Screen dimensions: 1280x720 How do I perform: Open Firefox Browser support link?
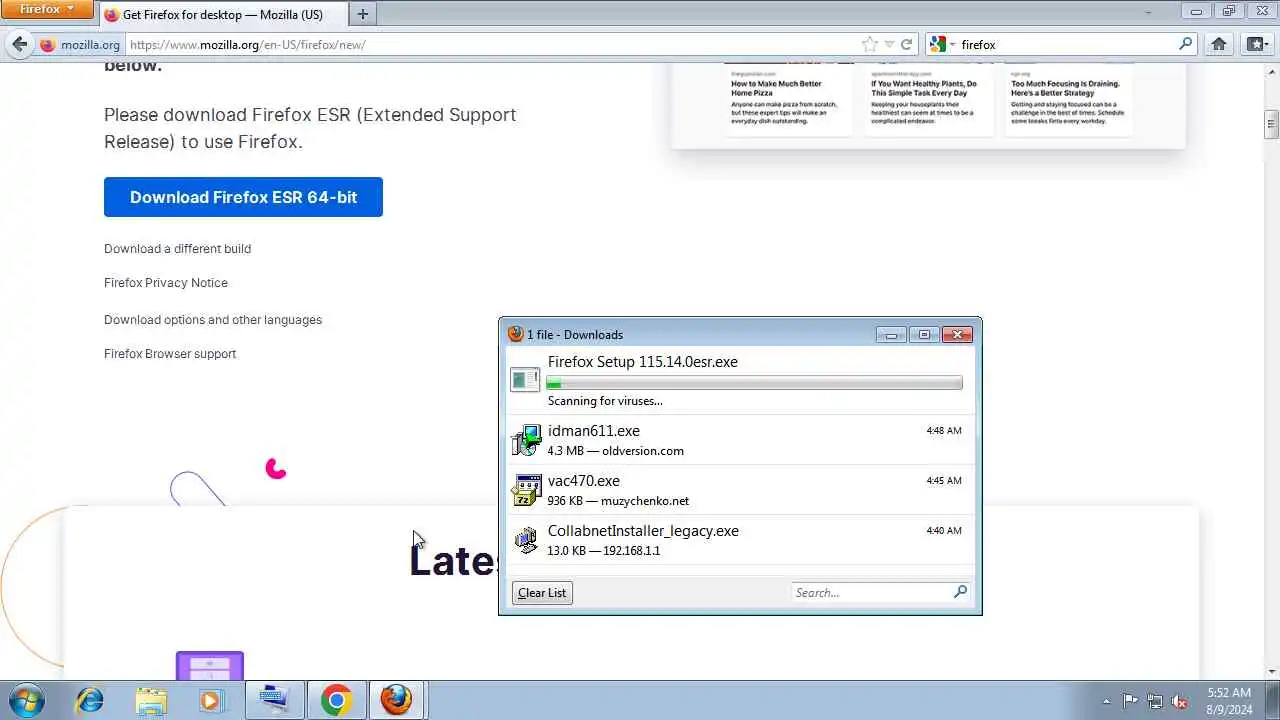tap(170, 353)
